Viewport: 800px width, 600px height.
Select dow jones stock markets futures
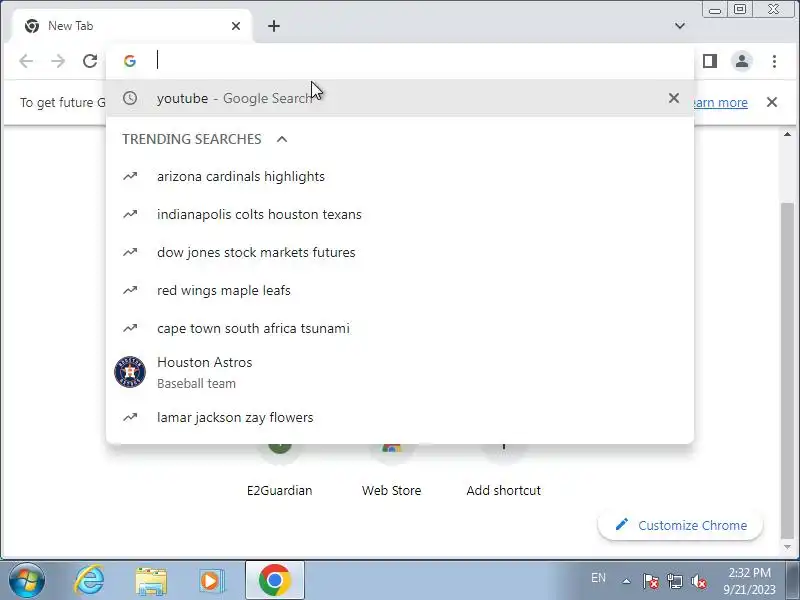tap(400, 253)
